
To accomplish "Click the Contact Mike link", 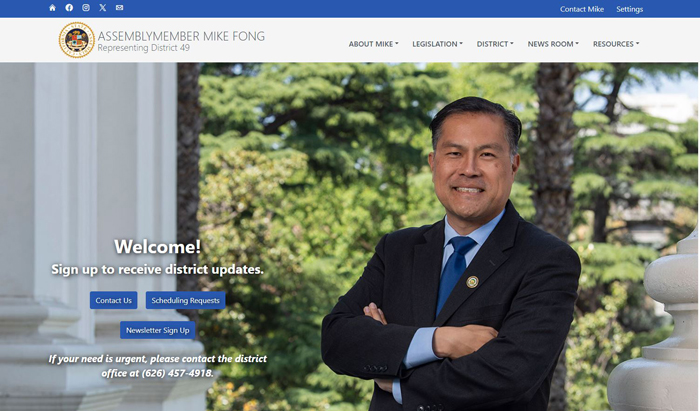I will (582, 9).
